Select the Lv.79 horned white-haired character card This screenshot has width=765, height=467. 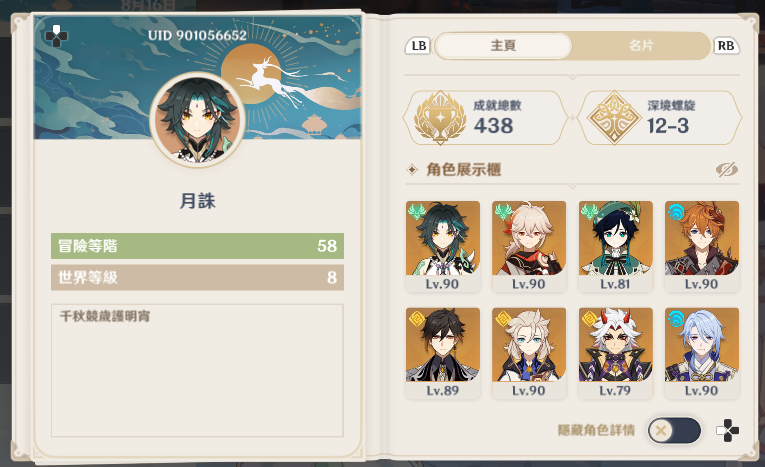click(615, 353)
